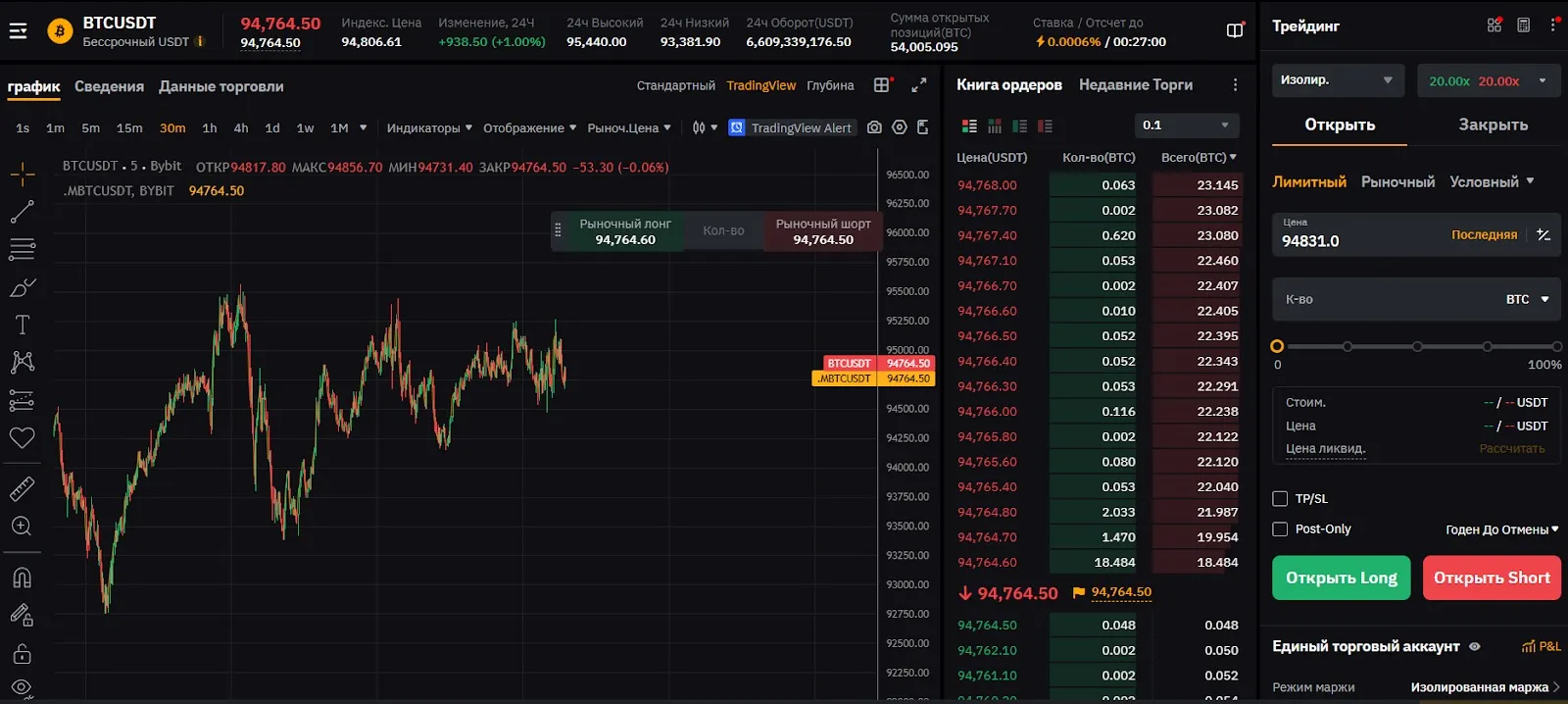Take a chart snapshot with camera icon
The width and height of the screenshot is (1568, 704).
tap(874, 127)
